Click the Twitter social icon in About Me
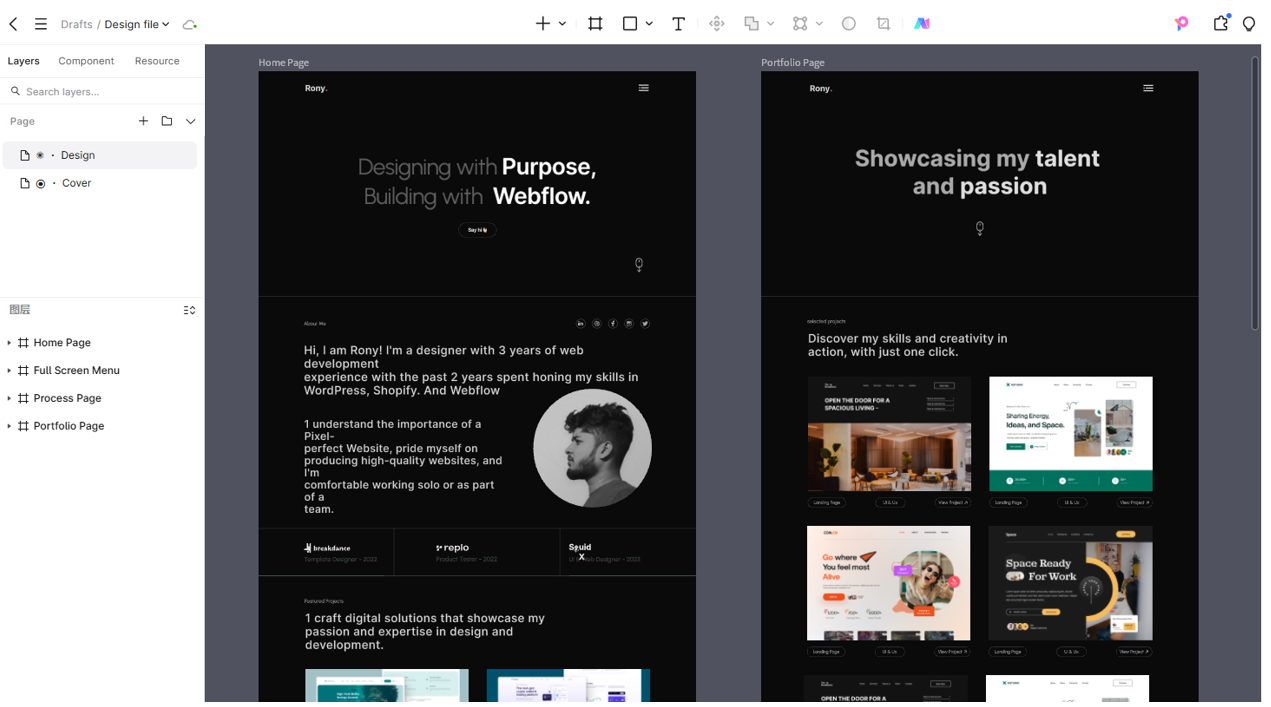 (x=645, y=324)
